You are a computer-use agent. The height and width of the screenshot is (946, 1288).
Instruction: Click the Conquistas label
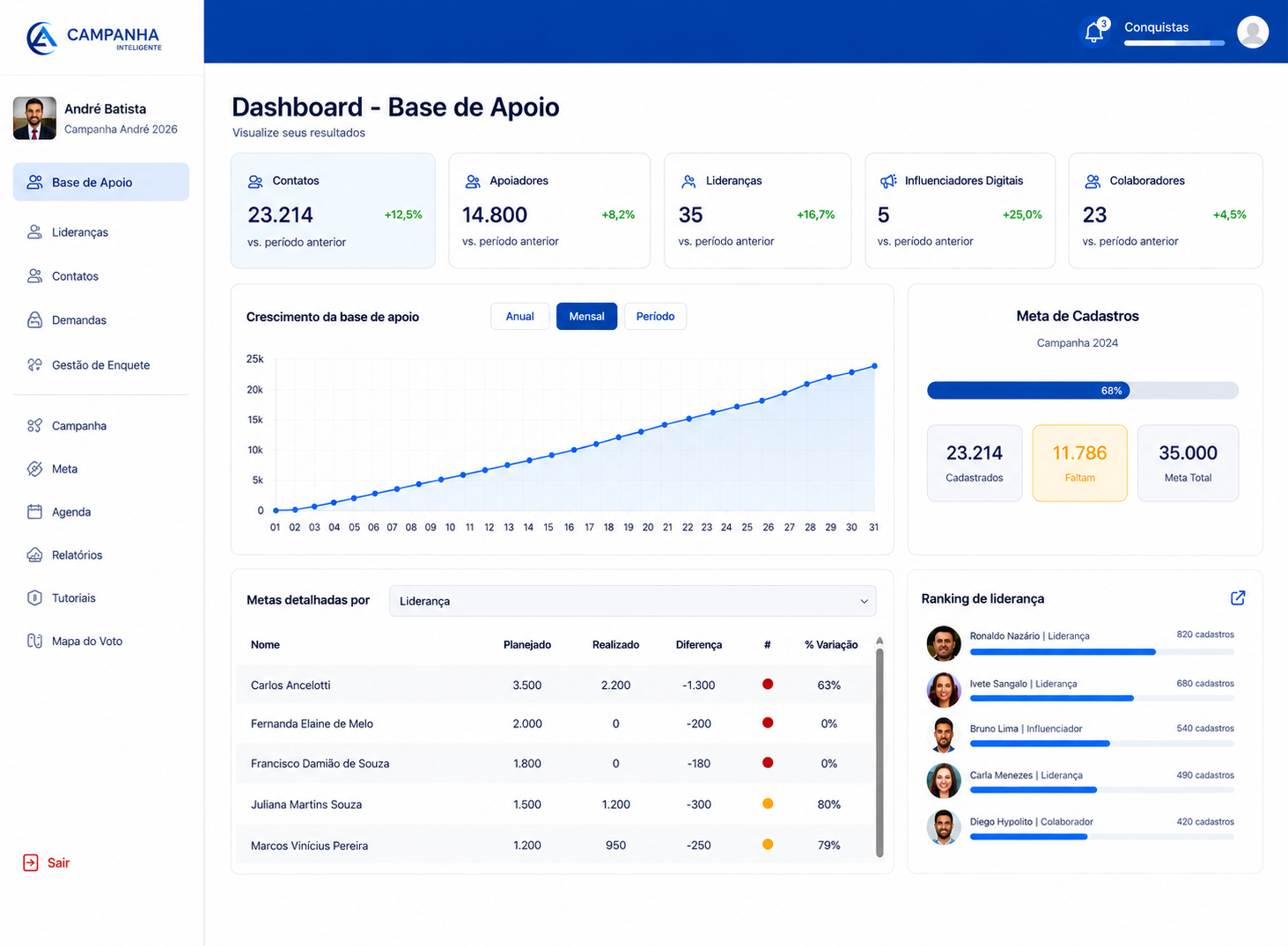1156,27
